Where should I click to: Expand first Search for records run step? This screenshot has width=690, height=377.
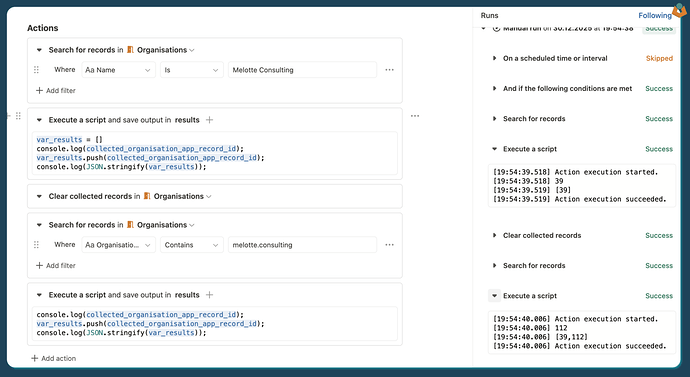pos(494,119)
